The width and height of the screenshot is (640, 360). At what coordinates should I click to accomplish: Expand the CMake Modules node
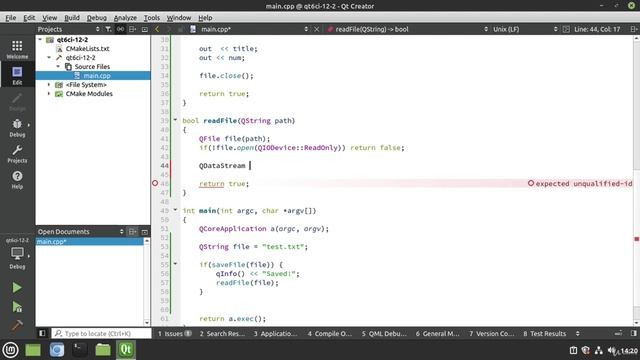point(49,93)
